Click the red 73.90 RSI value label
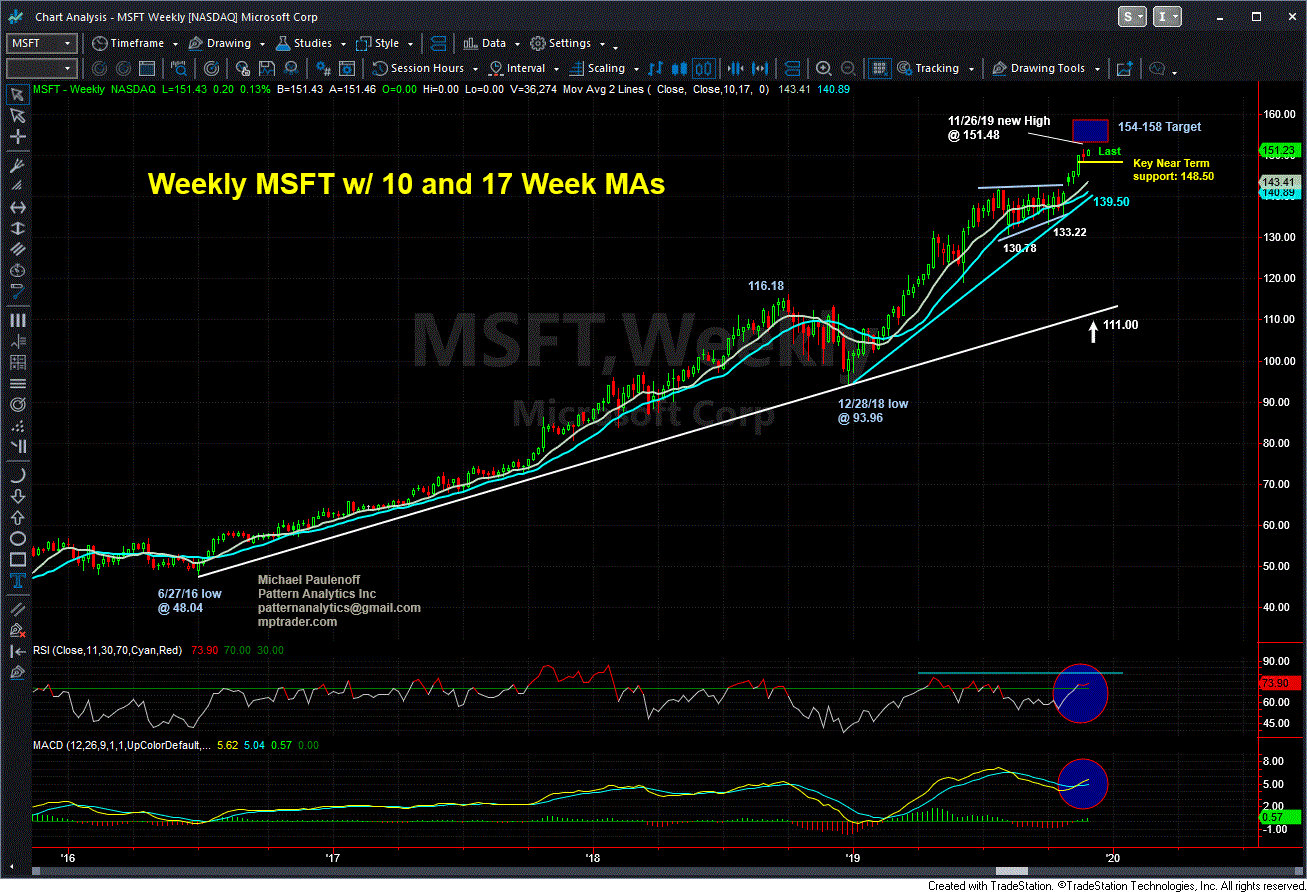Viewport: 1307px width, 892px height. coord(1279,682)
